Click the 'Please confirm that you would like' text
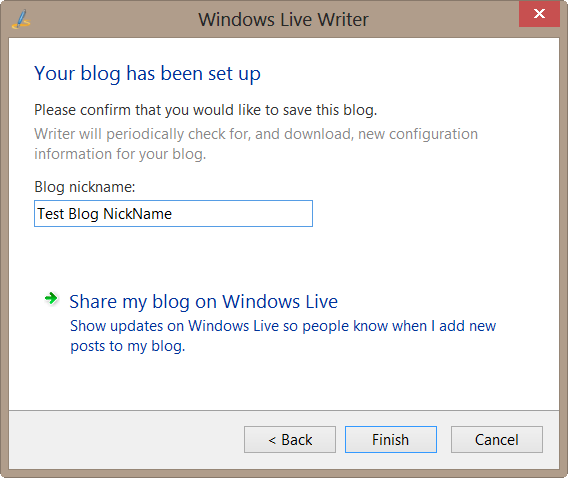 205,110
